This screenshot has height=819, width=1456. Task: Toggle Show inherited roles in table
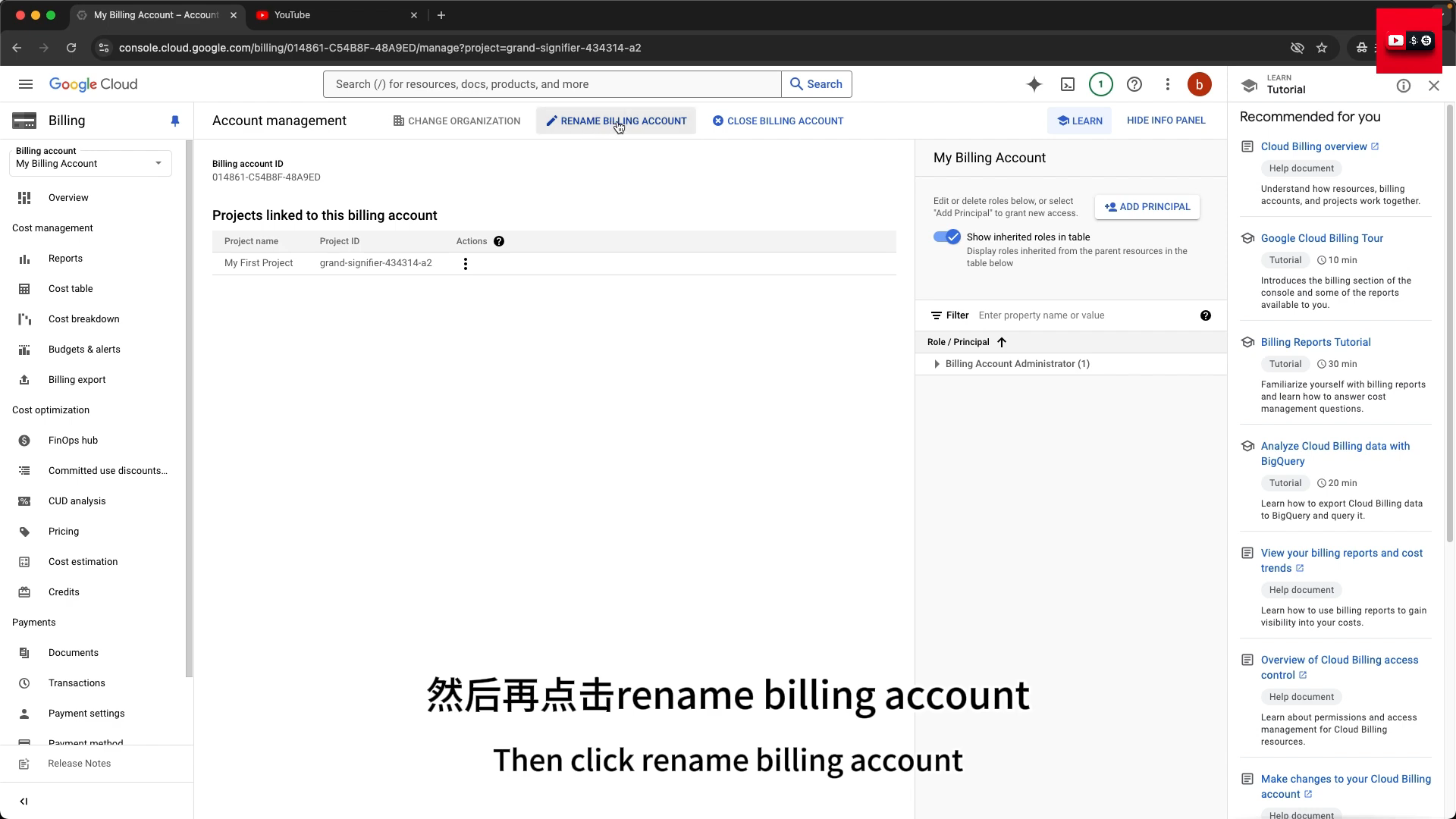pyautogui.click(x=947, y=237)
